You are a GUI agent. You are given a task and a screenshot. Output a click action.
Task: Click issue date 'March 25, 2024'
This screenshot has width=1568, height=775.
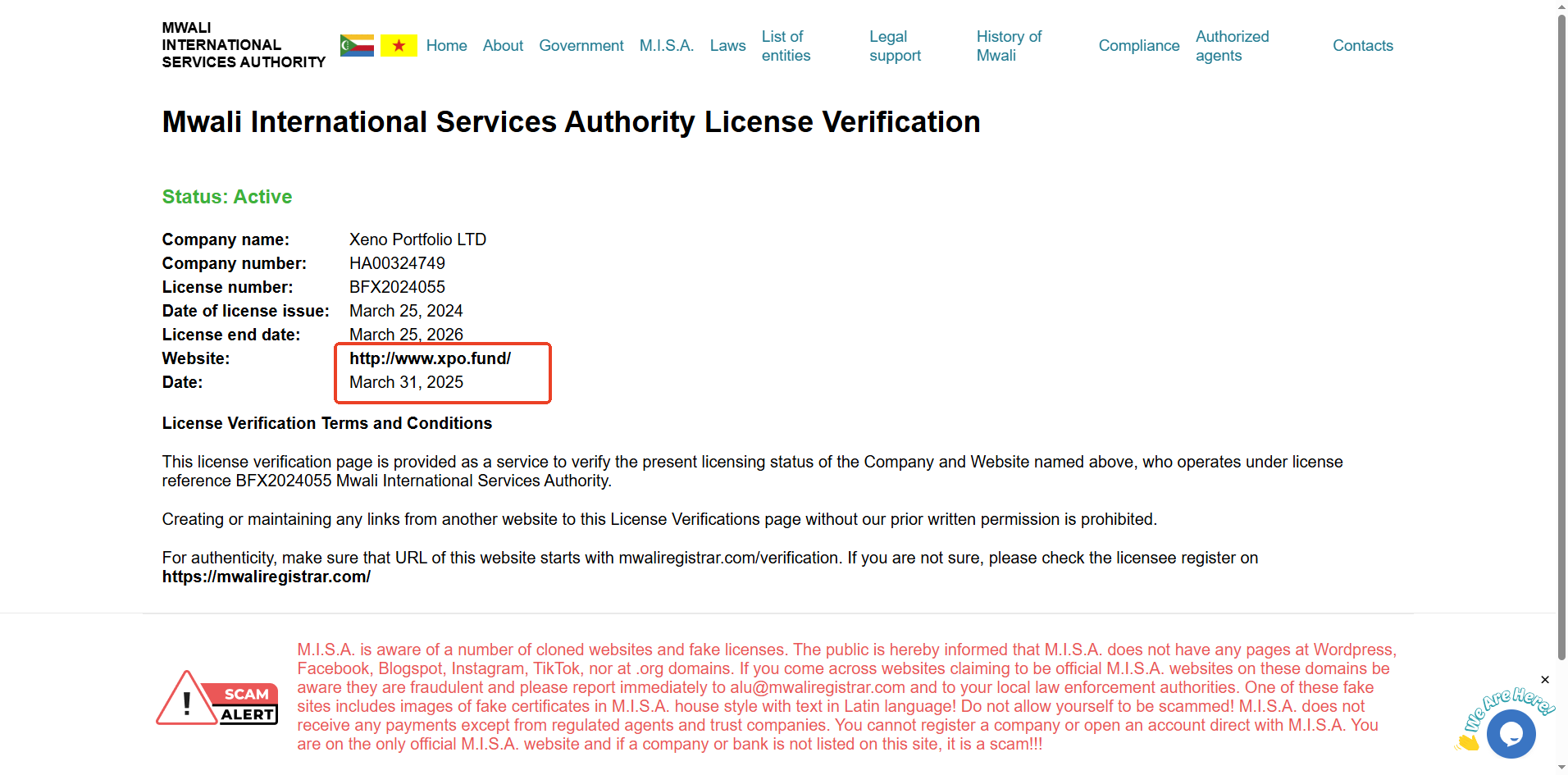tap(406, 311)
